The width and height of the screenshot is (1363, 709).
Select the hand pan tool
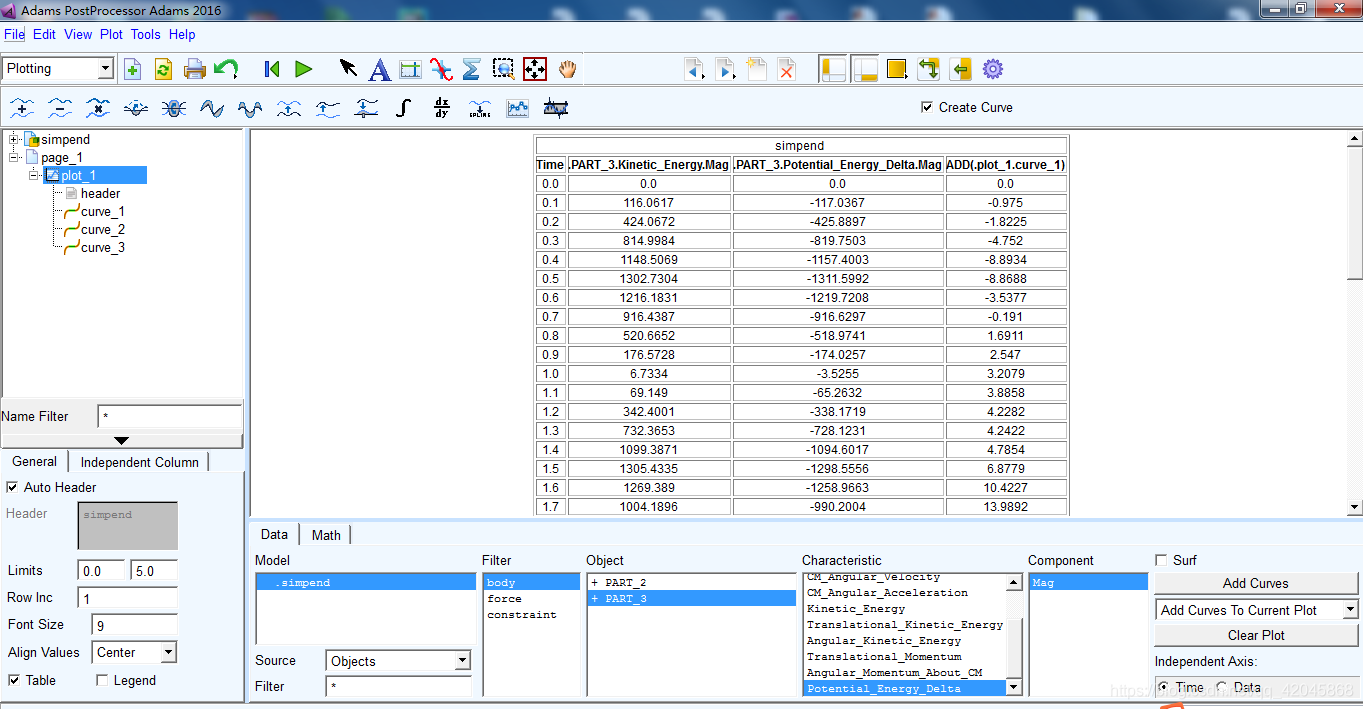pos(567,69)
